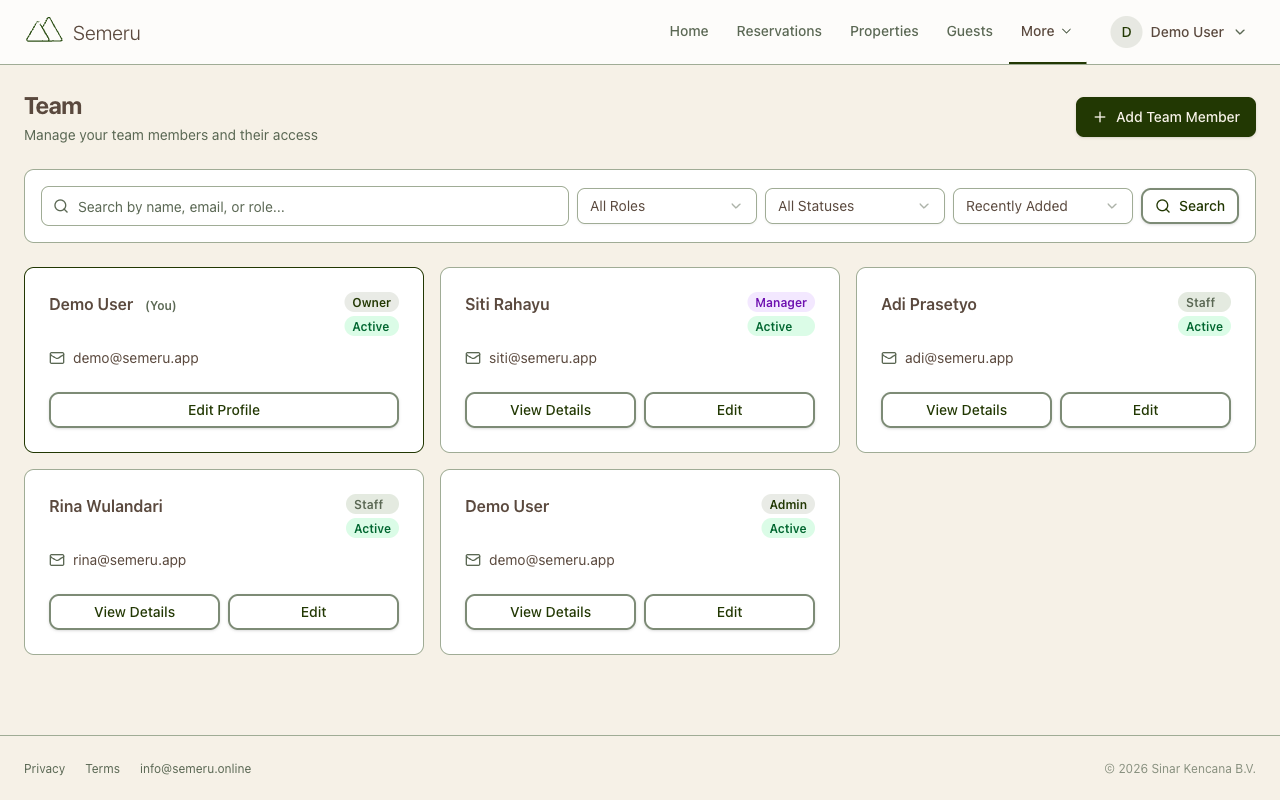This screenshot has width=1280, height=800.
Task: Click the © 2026 Sinar Kencana B.V. text
Action: (1180, 769)
